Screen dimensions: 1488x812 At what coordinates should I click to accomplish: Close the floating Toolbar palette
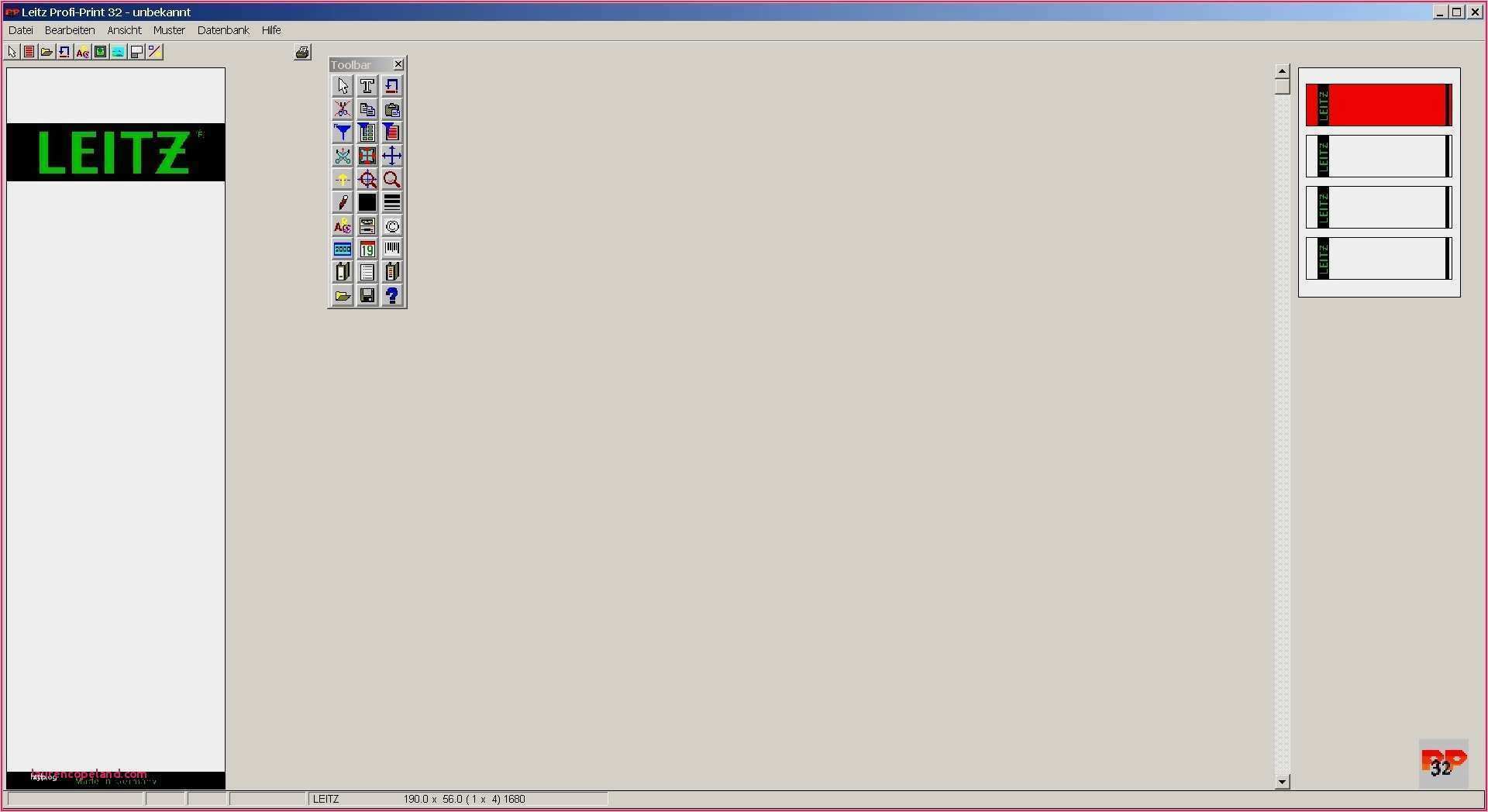(x=398, y=64)
